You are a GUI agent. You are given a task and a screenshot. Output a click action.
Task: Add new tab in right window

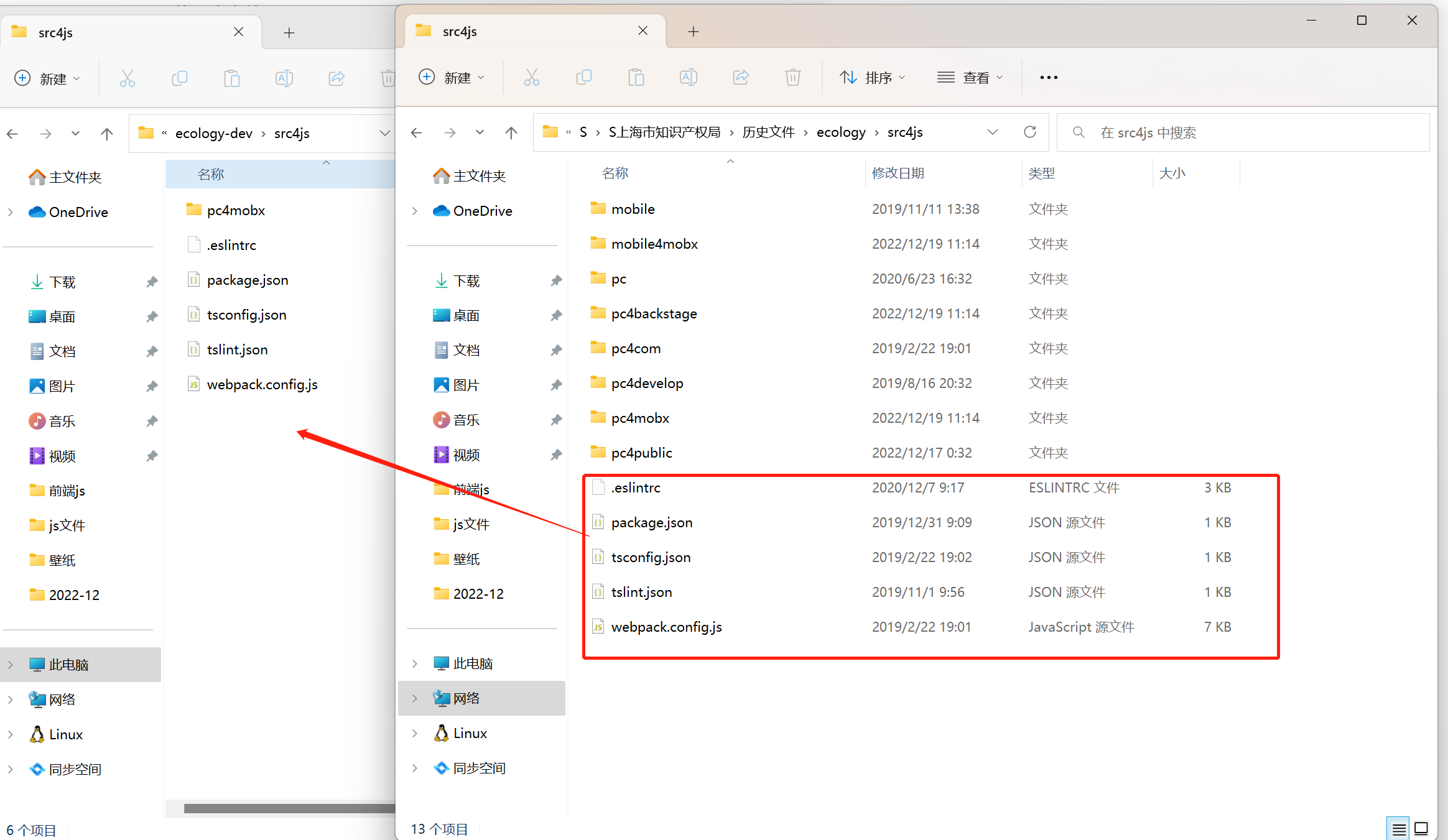(694, 31)
